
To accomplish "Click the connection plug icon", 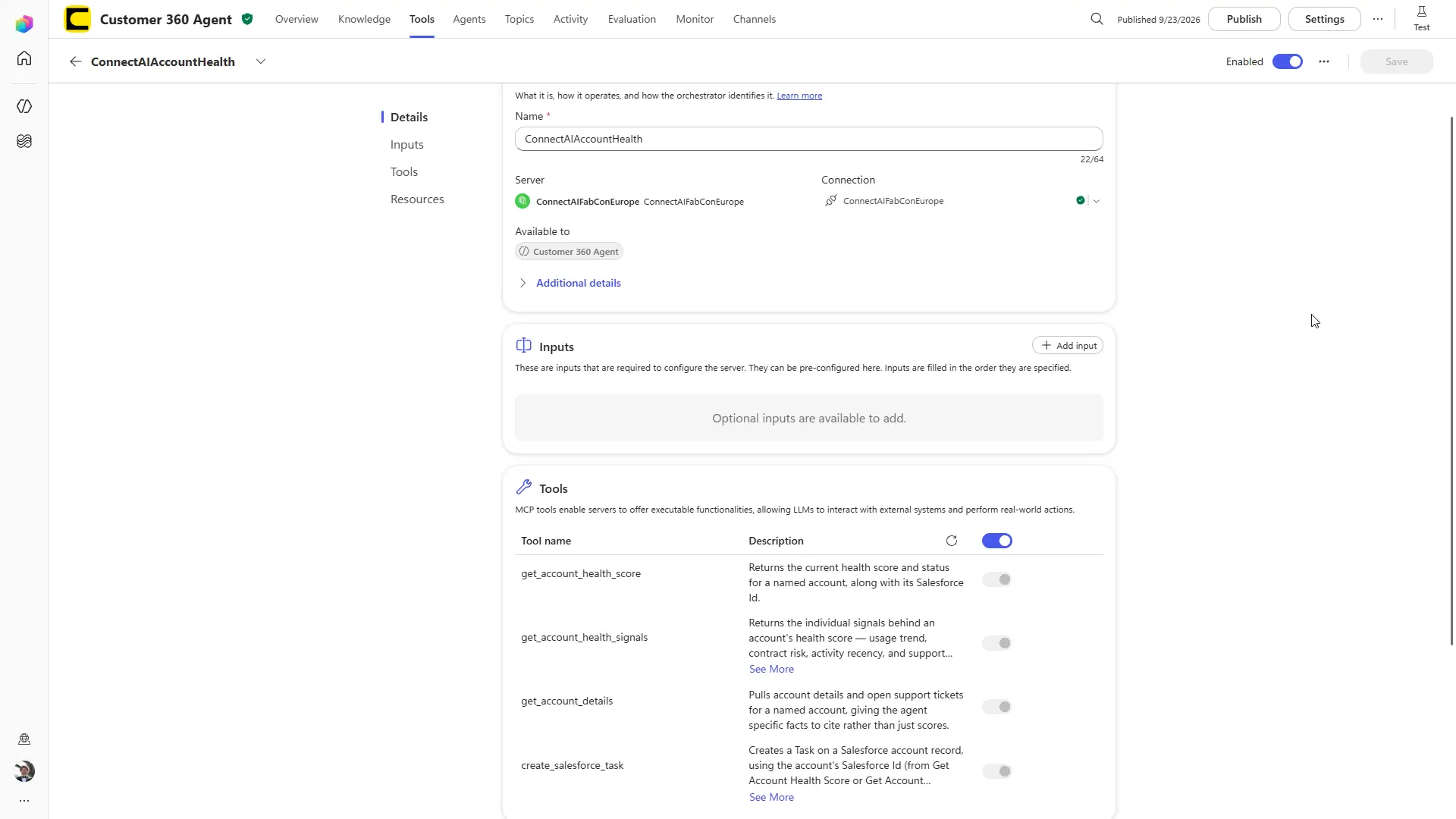I will (831, 200).
